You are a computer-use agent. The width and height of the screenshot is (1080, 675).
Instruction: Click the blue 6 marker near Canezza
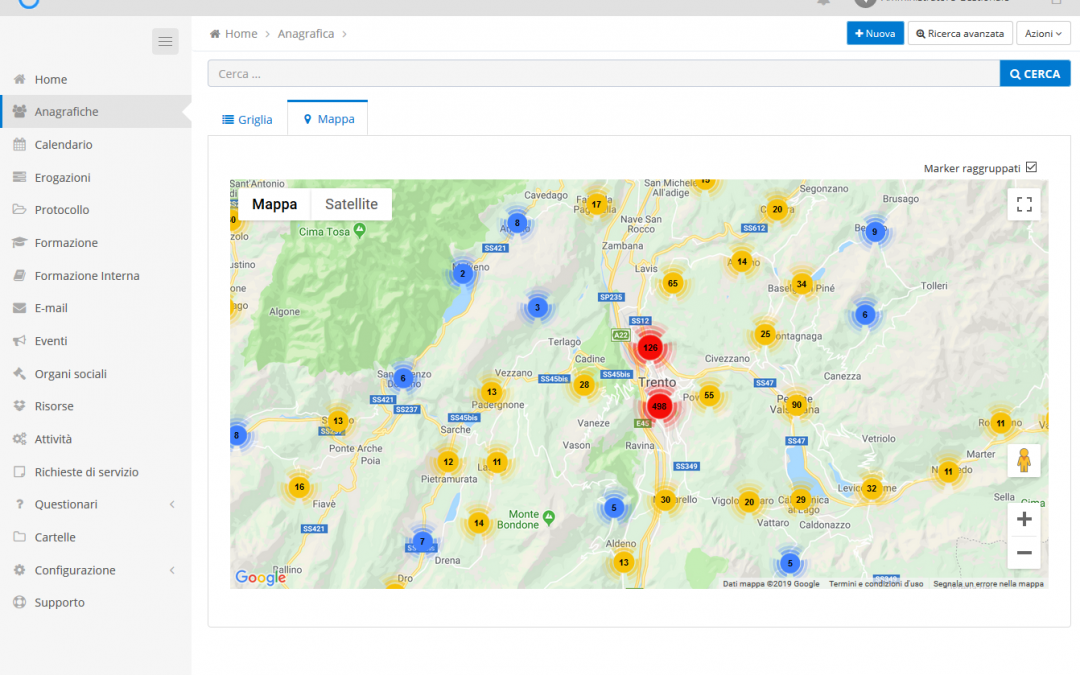[x=865, y=315]
